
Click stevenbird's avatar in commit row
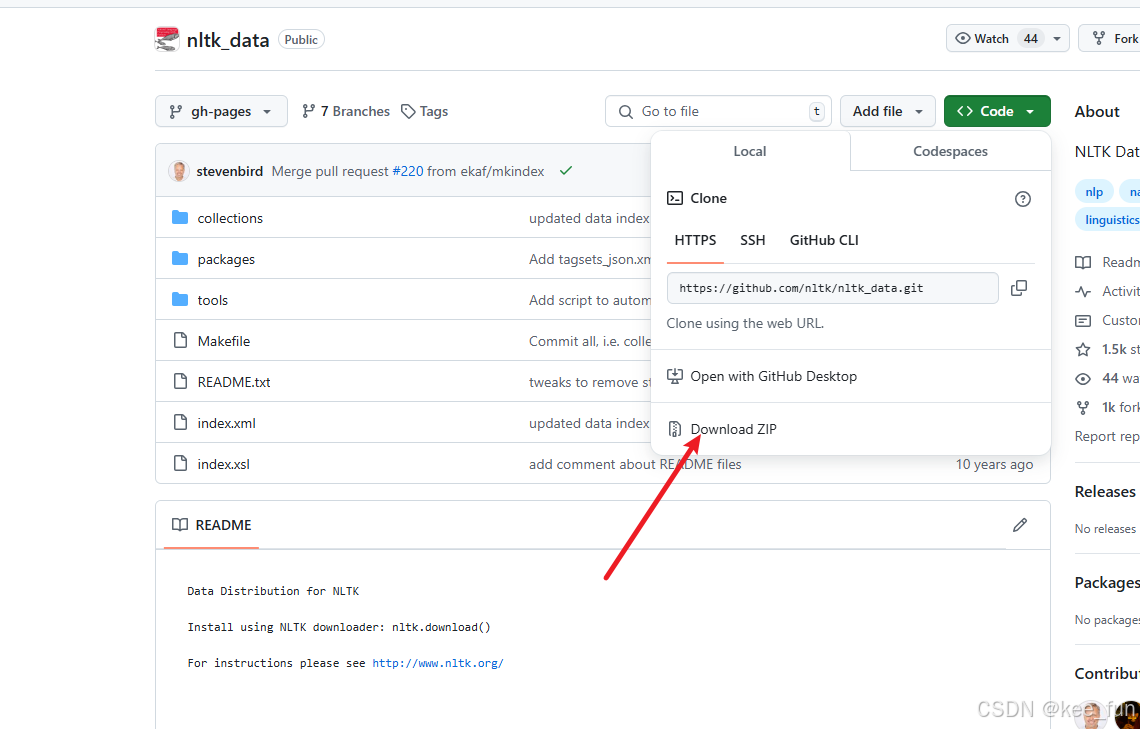pyautogui.click(x=179, y=171)
